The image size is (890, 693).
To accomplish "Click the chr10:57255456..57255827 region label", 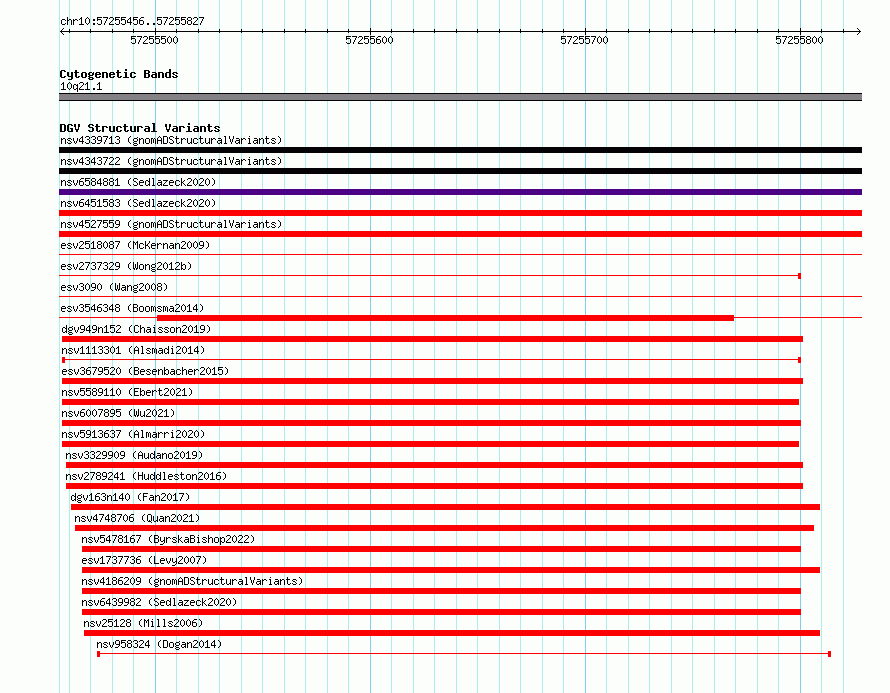I will pos(132,21).
